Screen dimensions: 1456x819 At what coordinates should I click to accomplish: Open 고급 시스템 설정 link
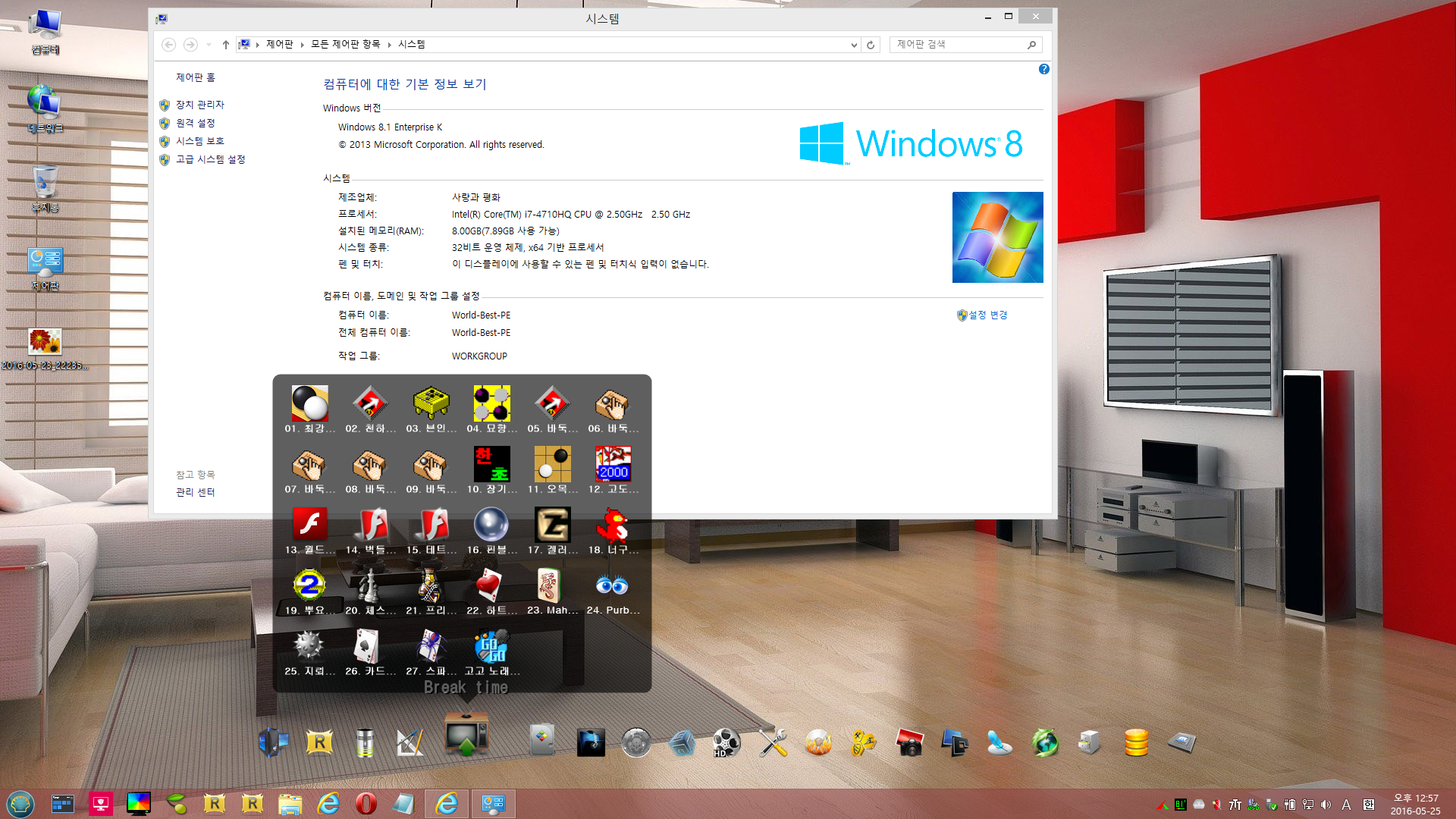pyautogui.click(x=211, y=159)
